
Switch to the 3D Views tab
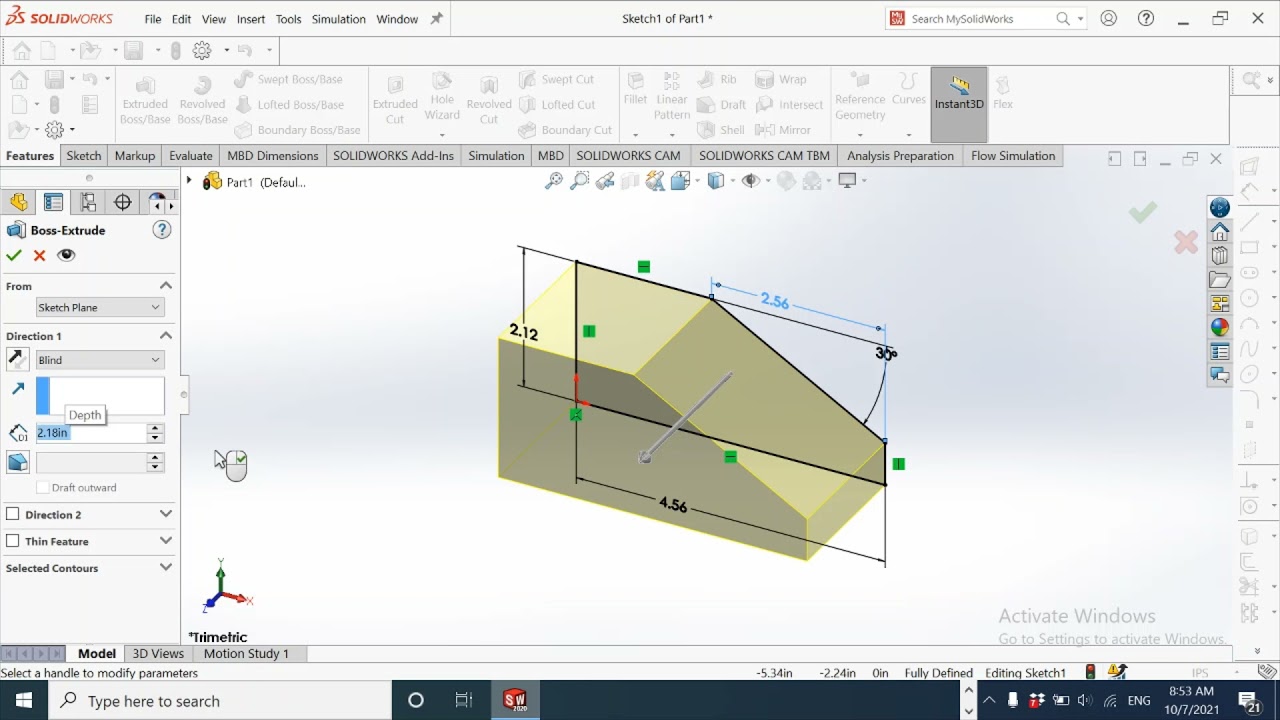pos(158,653)
